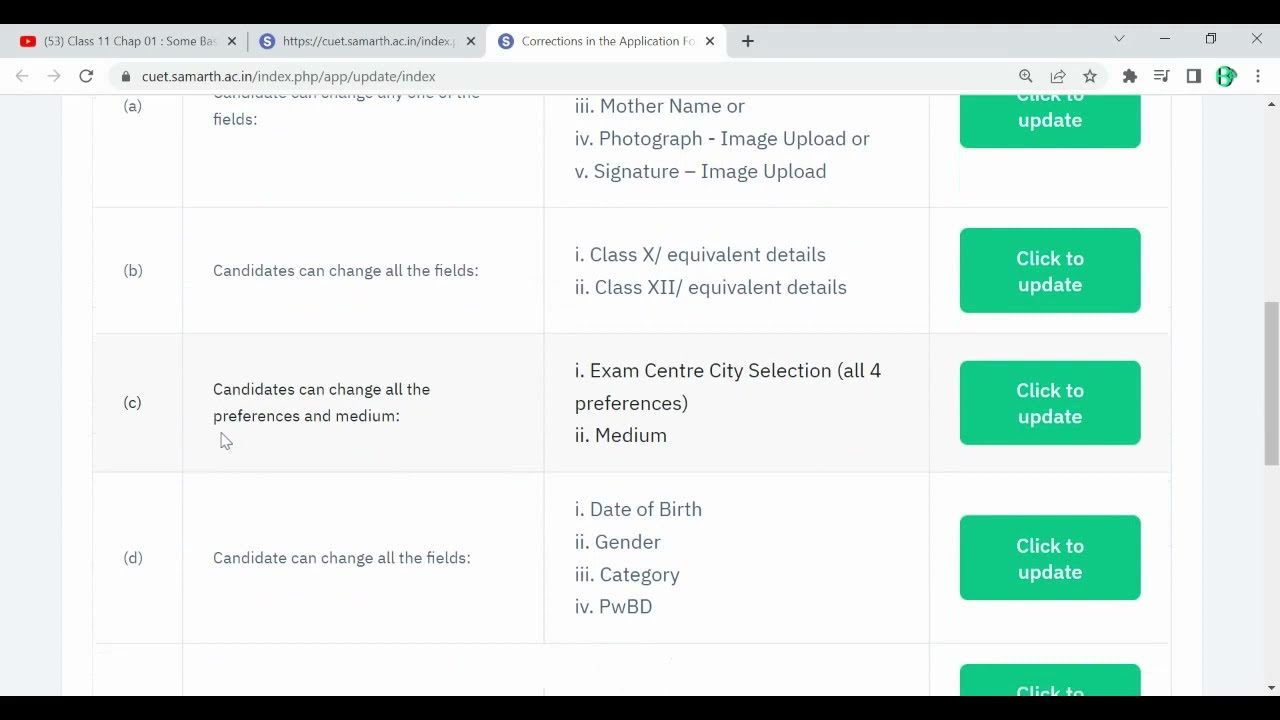Click the '(a)' row label
Screen dimensions: 1280x720
tap(133, 106)
